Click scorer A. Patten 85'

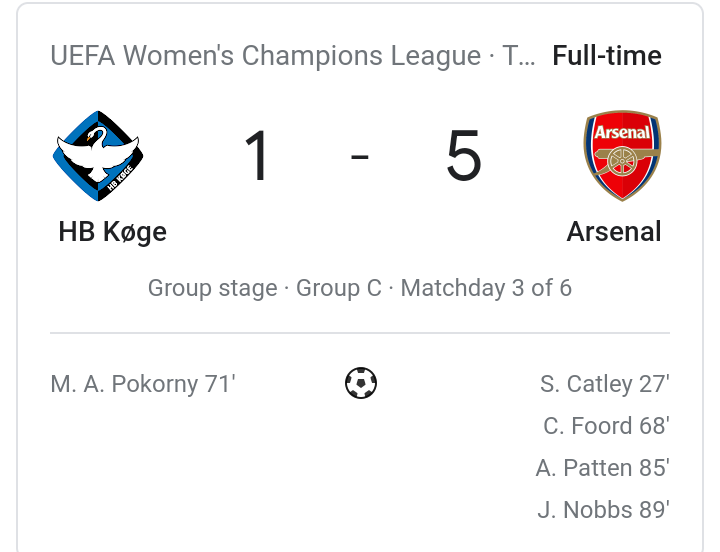603,468
